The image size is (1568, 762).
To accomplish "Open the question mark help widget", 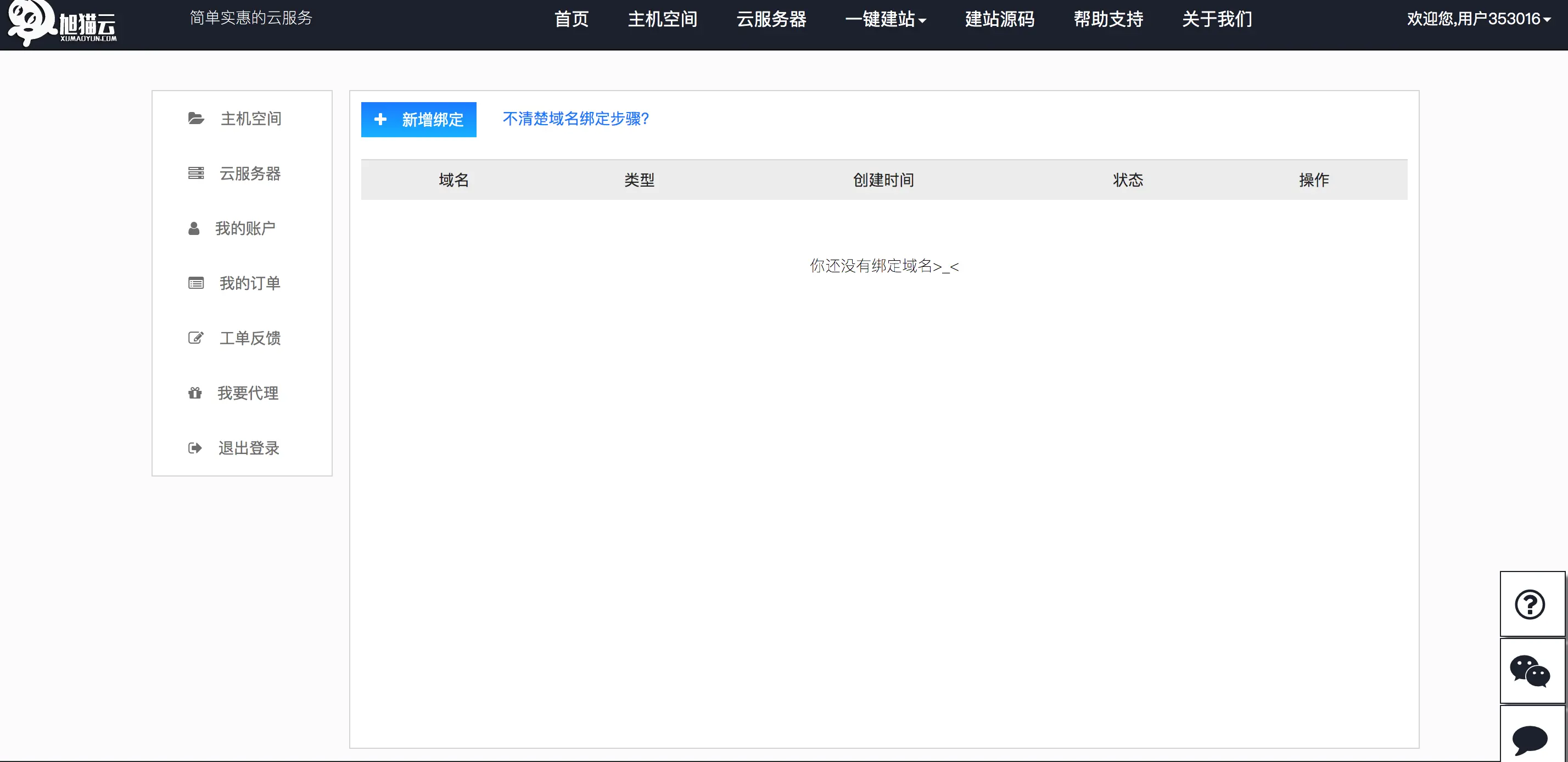I will pyautogui.click(x=1531, y=604).
